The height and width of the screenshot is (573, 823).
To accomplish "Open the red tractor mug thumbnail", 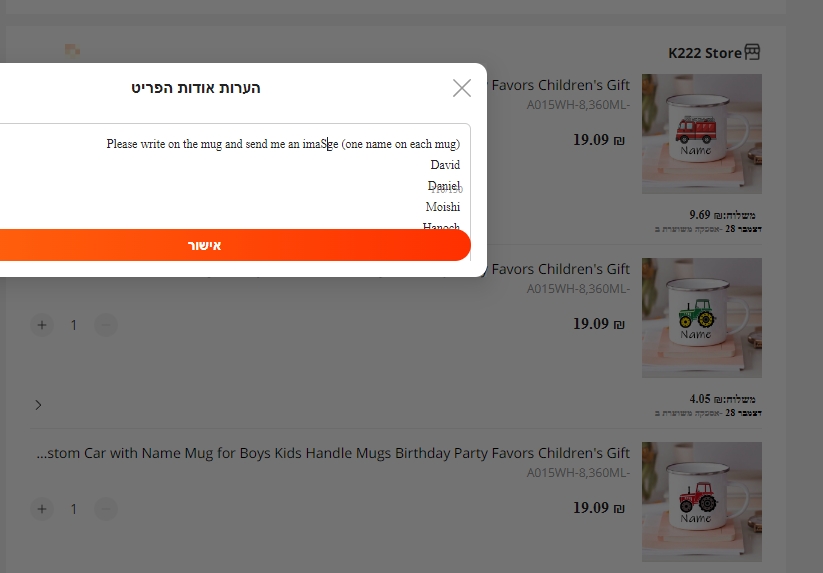I will point(701,501).
